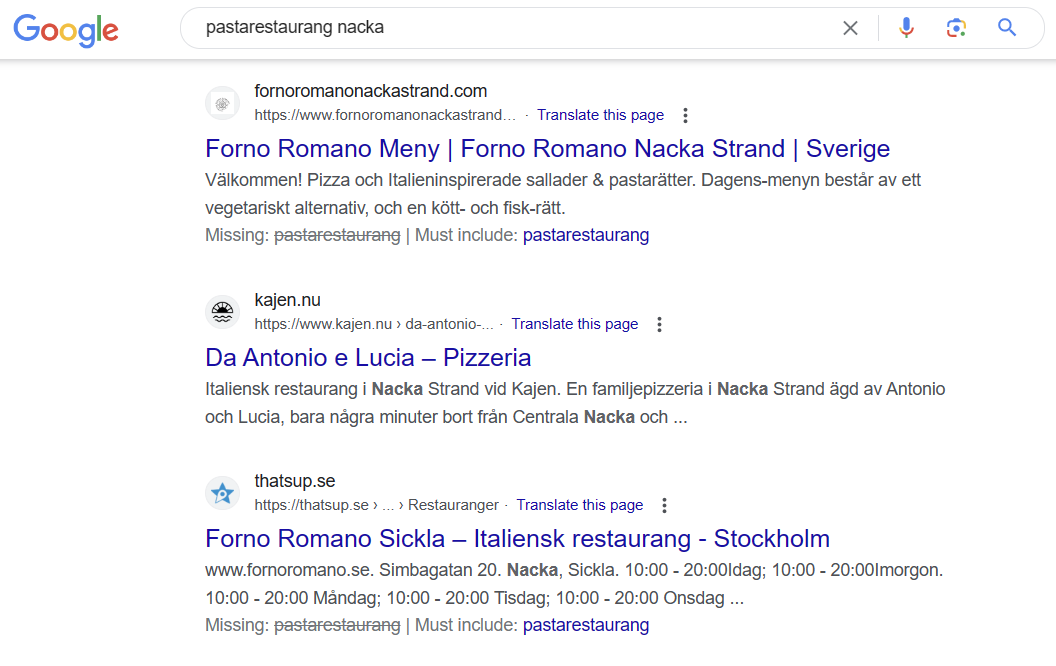Click inside the search query field
1056x666 pixels.
pyautogui.click(x=500, y=28)
